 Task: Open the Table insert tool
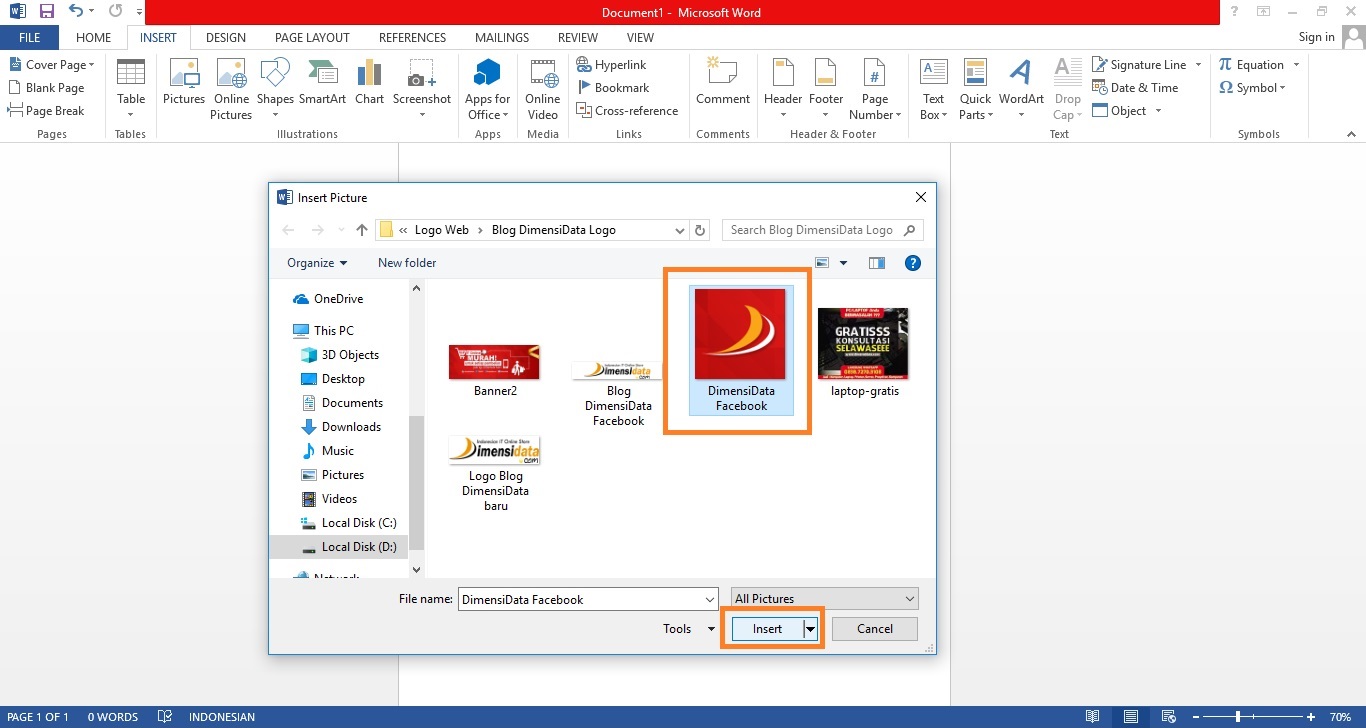pos(131,88)
